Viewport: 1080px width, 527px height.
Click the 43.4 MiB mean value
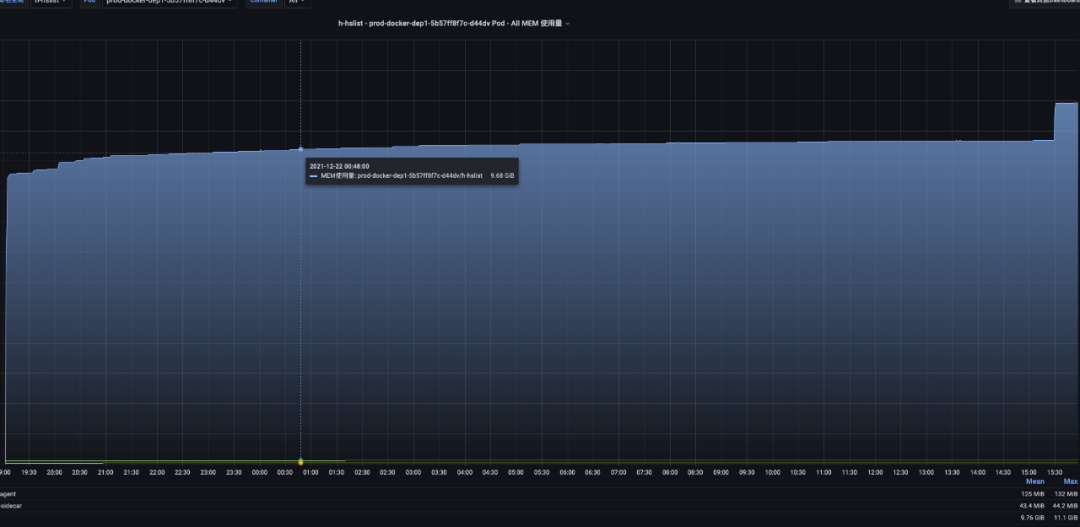coord(1032,506)
